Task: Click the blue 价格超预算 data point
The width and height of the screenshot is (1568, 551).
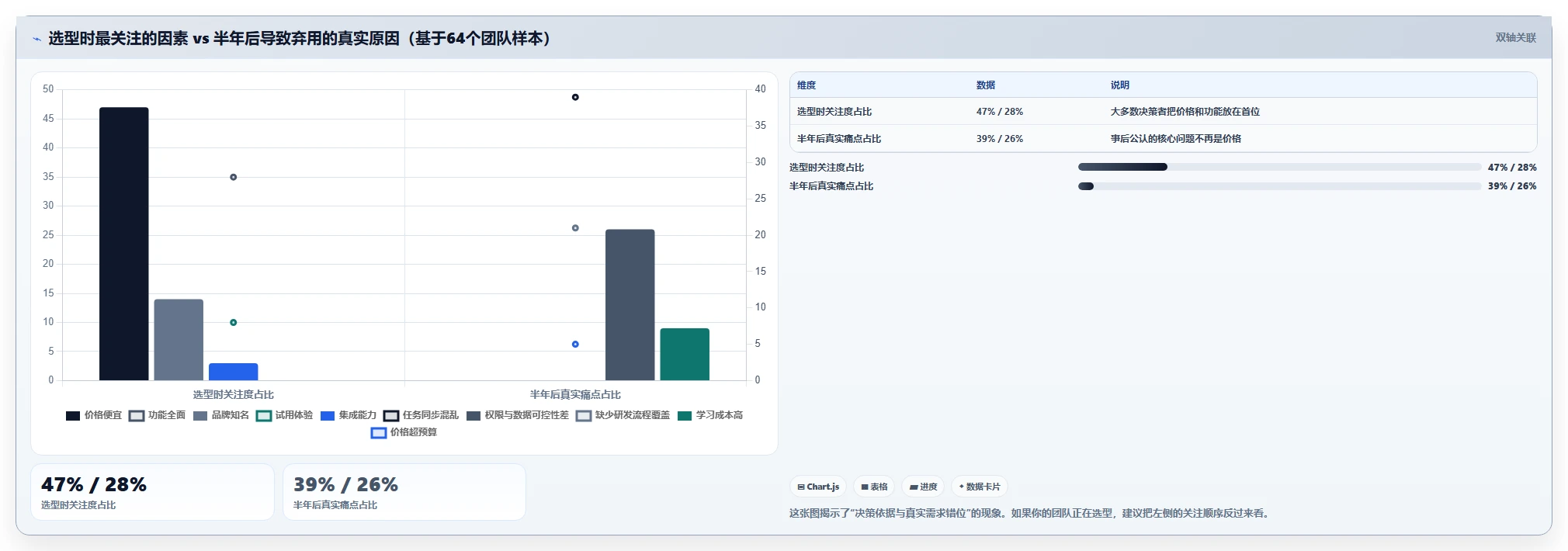Action: [x=575, y=344]
